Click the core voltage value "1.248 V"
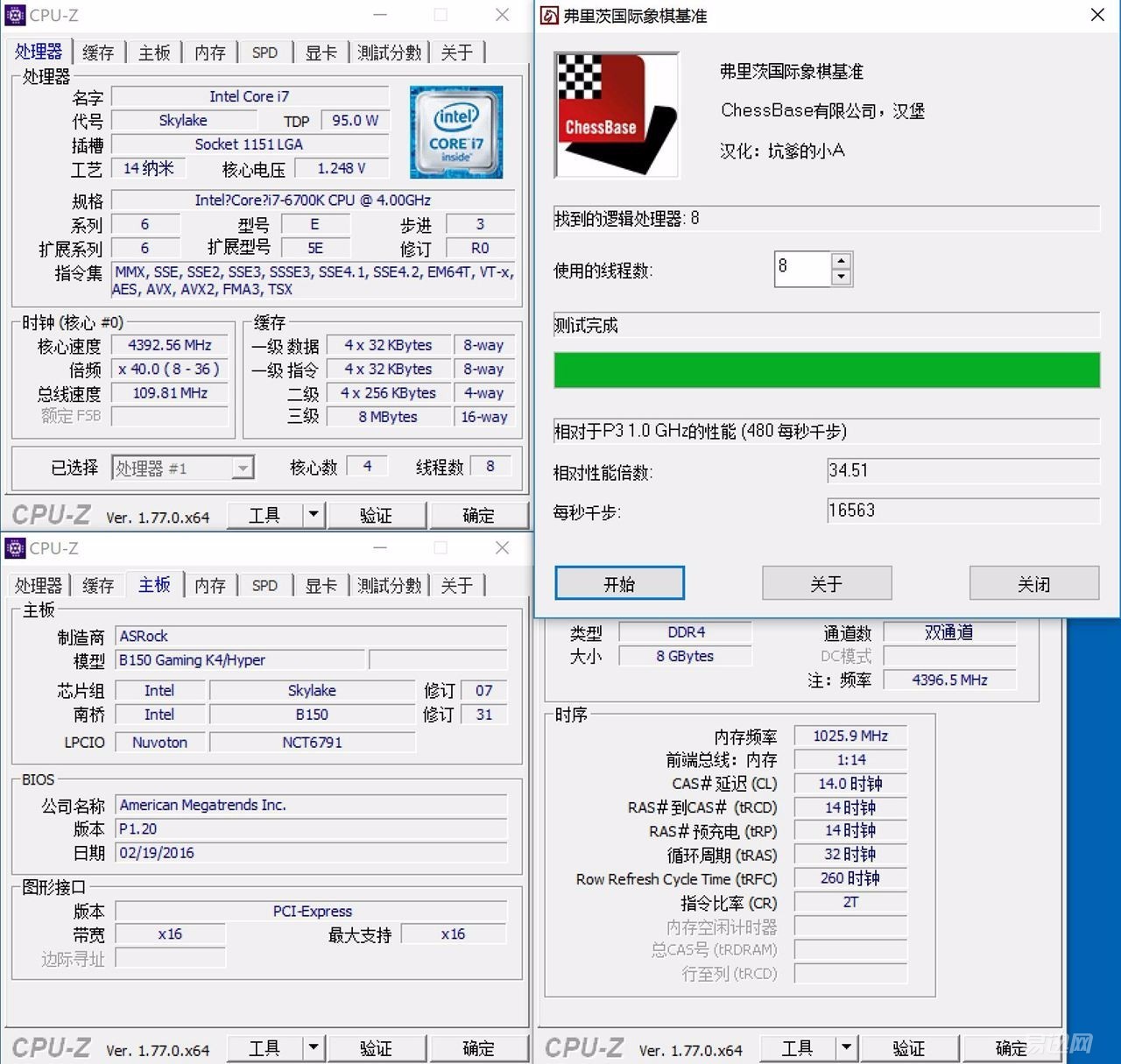This screenshot has height=1064, width=1121. [x=342, y=168]
